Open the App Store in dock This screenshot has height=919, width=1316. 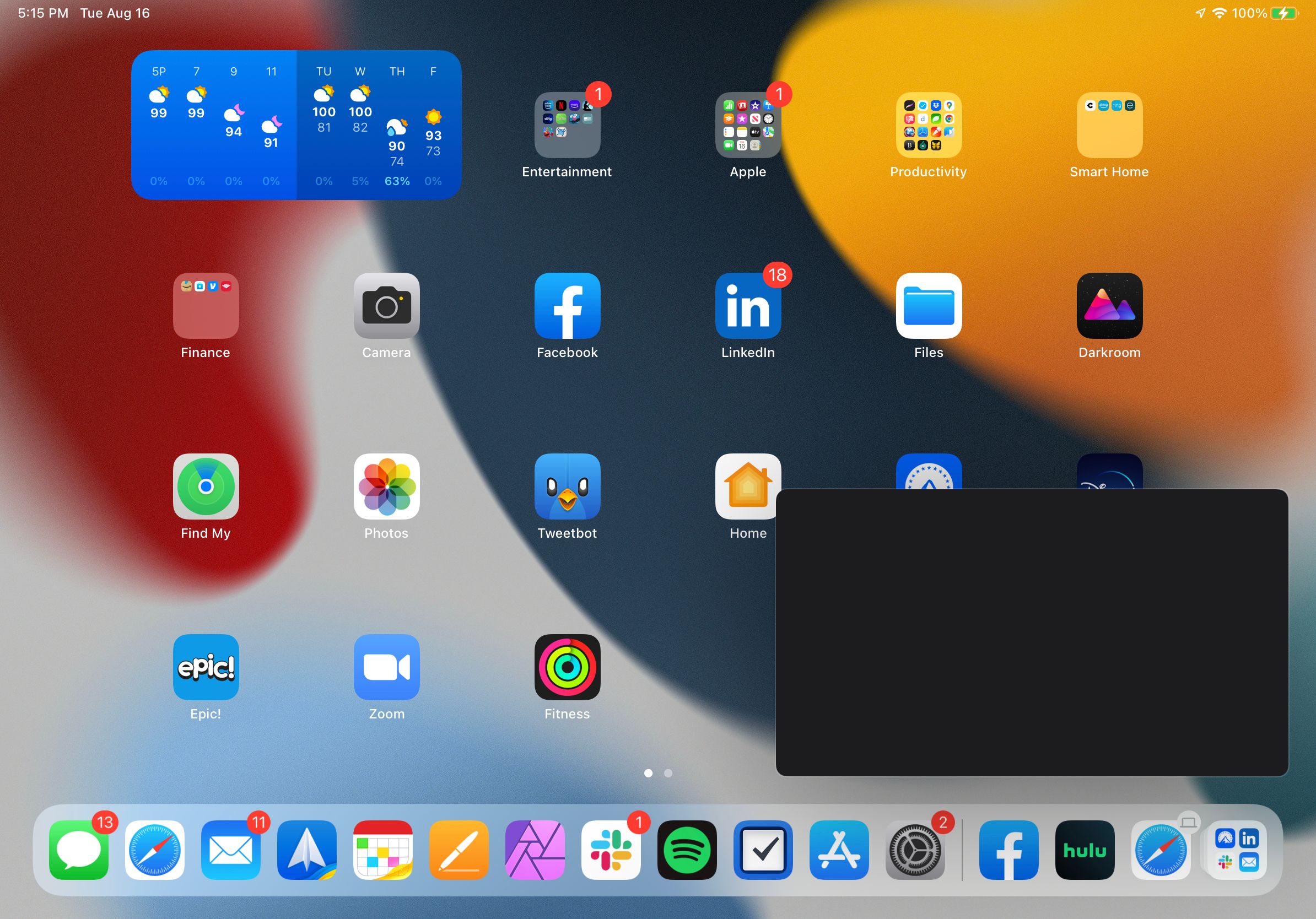pyautogui.click(x=839, y=850)
